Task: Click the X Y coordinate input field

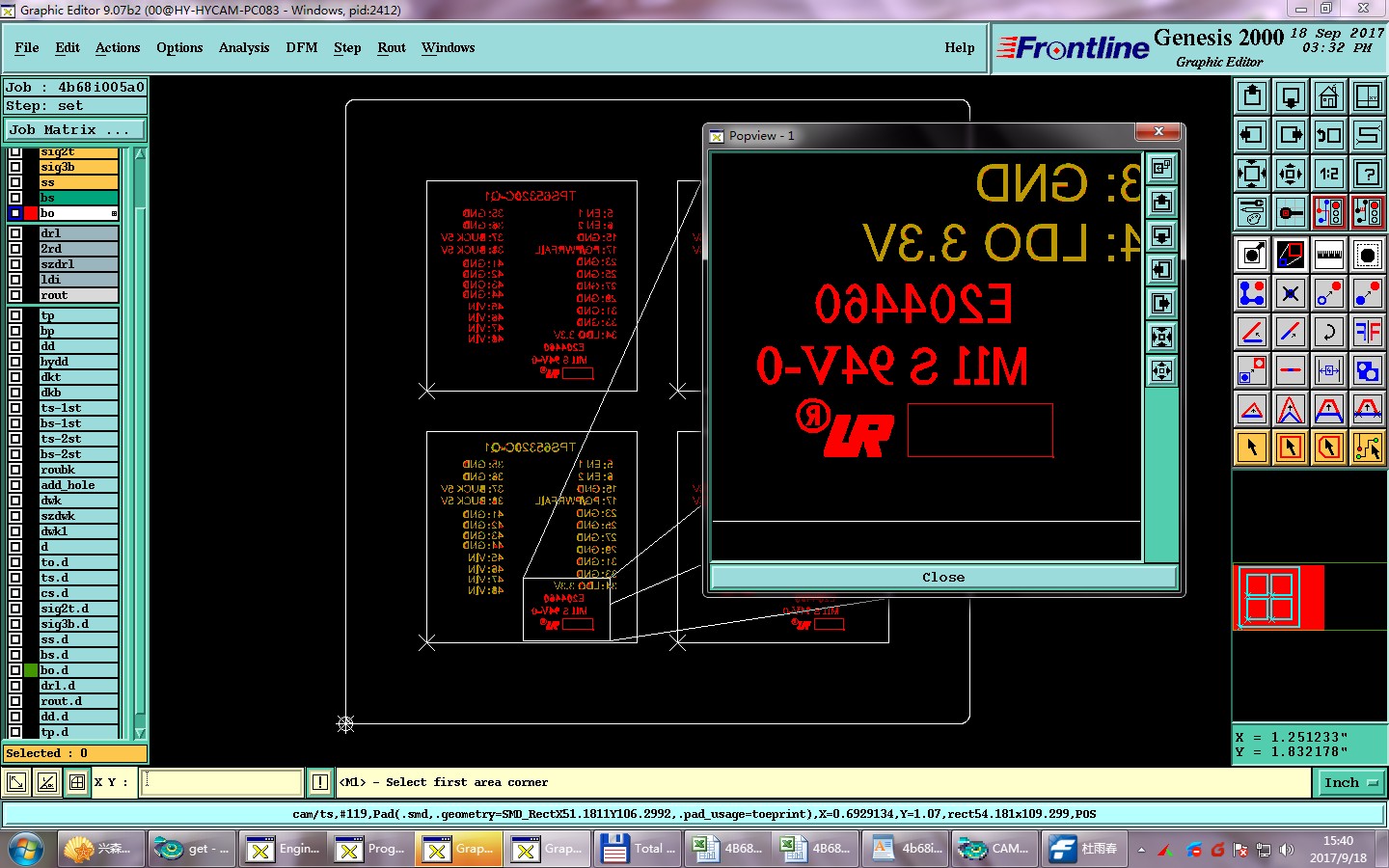Action: [222, 782]
